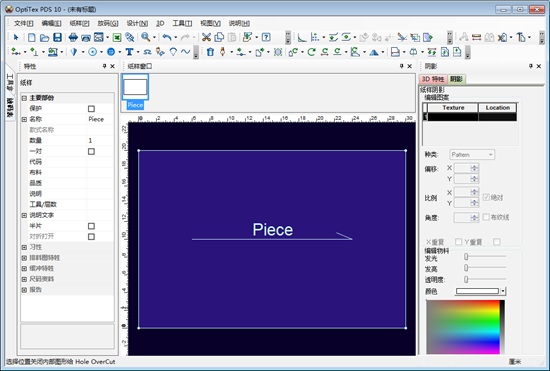The width and height of the screenshot is (550, 371).
Task: Pick a color from the spectrum palette
Action: pos(463,326)
